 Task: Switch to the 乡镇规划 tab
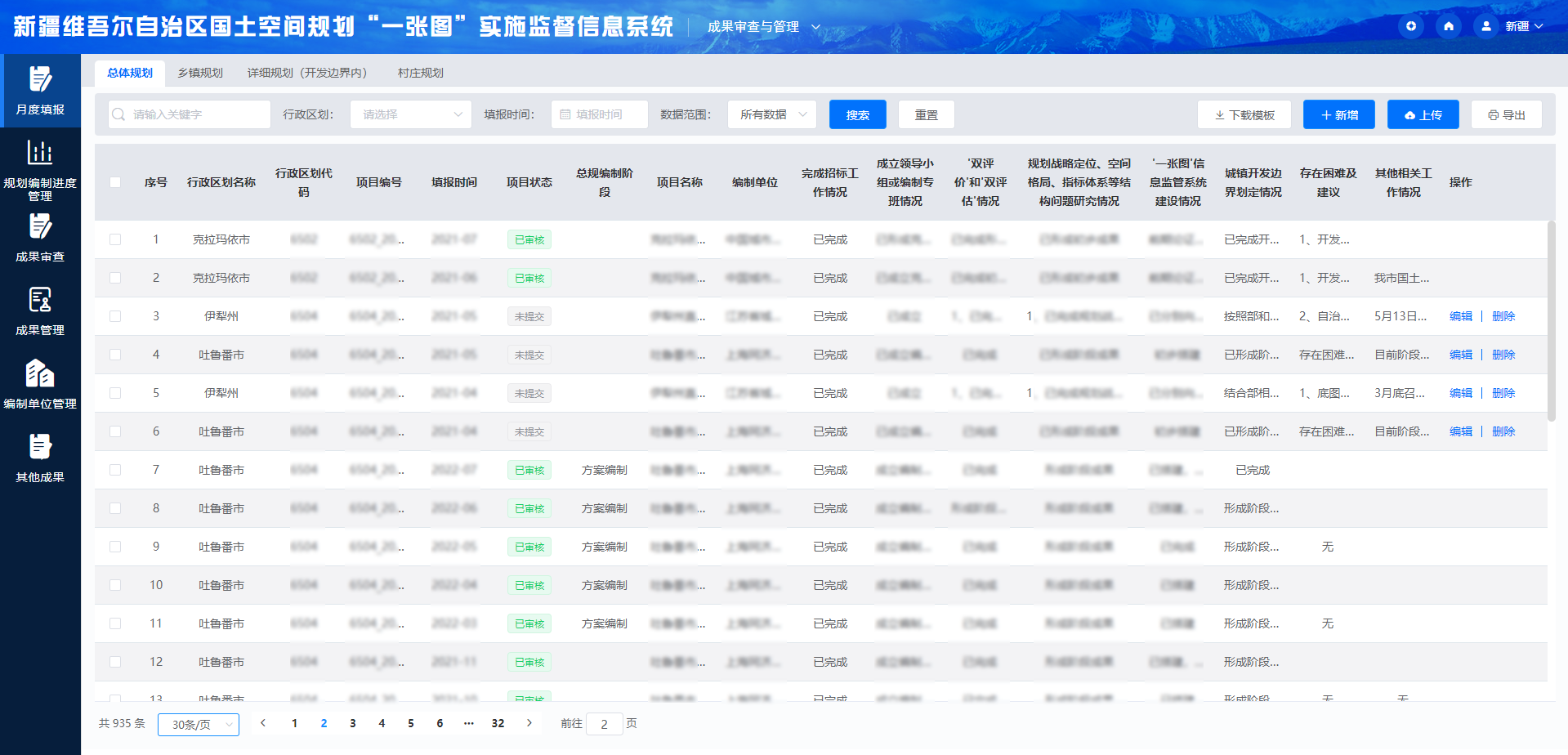point(200,73)
